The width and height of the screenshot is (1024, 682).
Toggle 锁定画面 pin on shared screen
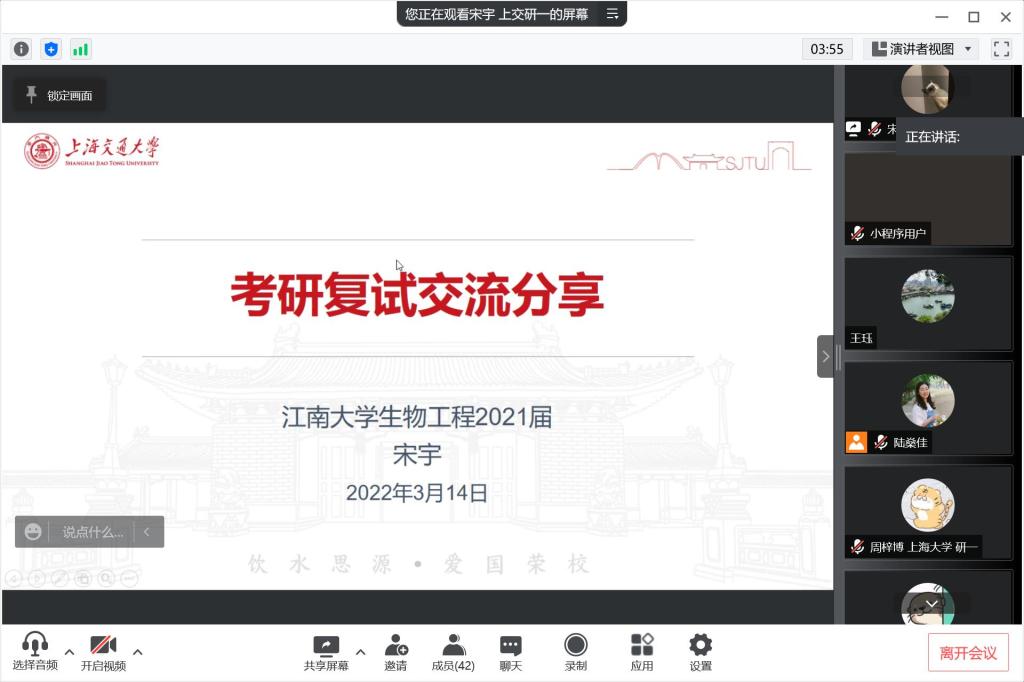(58, 95)
